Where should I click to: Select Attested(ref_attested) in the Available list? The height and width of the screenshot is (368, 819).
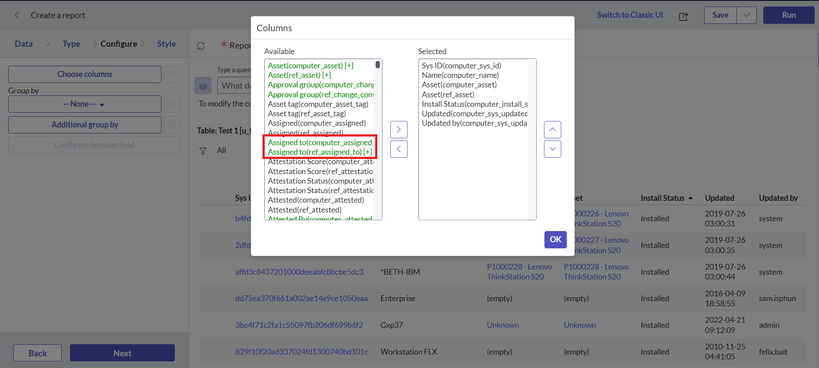(x=305, y=209)
